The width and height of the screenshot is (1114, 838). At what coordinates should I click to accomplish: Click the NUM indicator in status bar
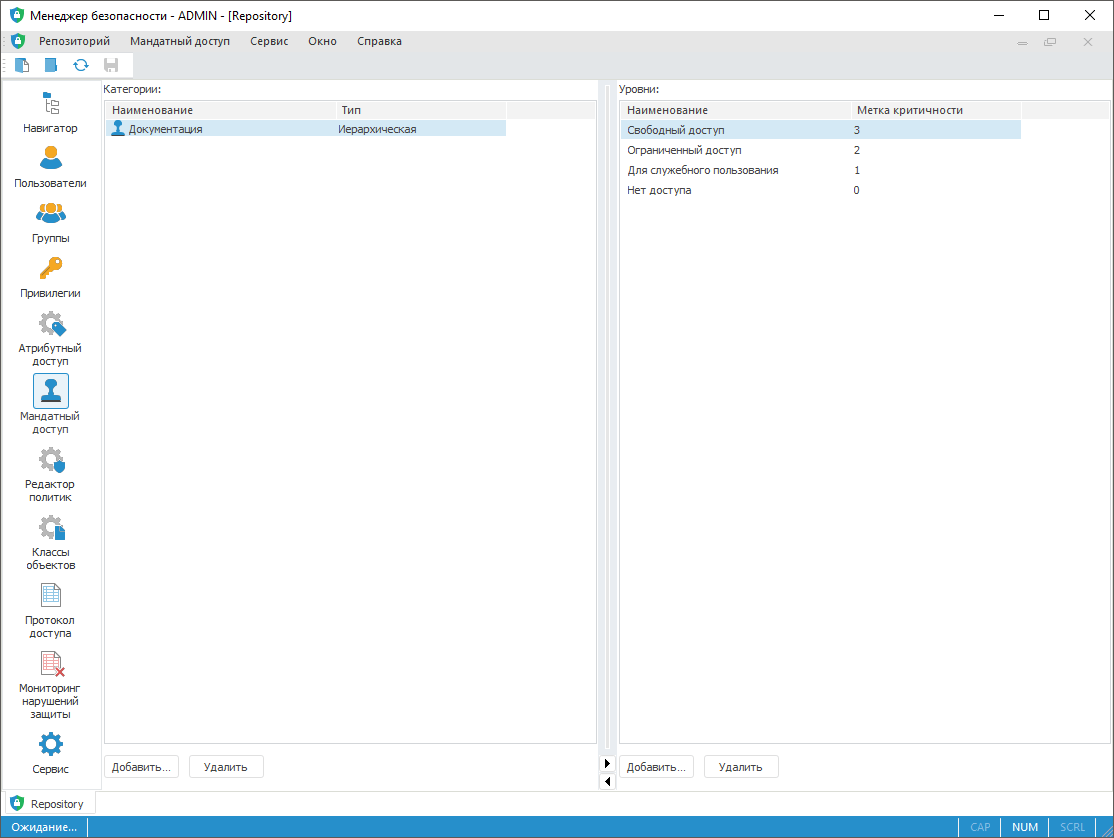coord(1024,827)
